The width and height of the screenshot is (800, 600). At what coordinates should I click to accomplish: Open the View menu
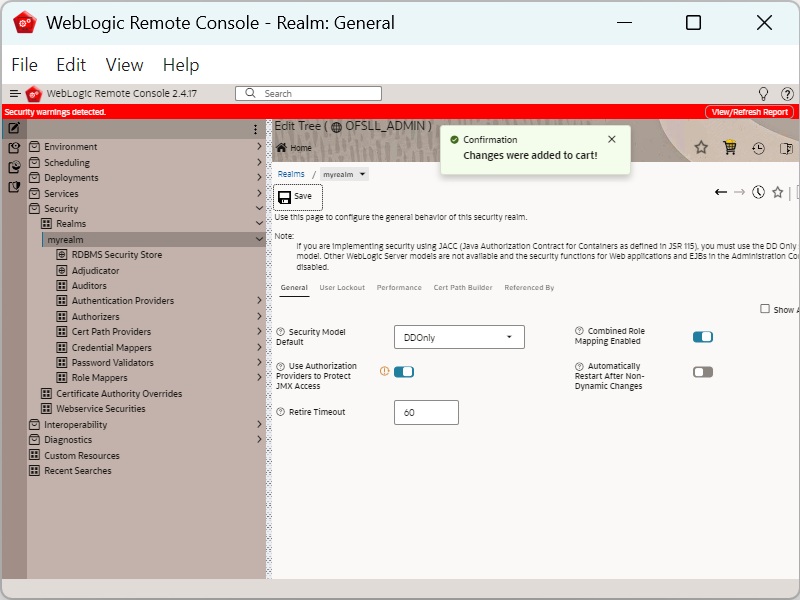pos(124,65)
